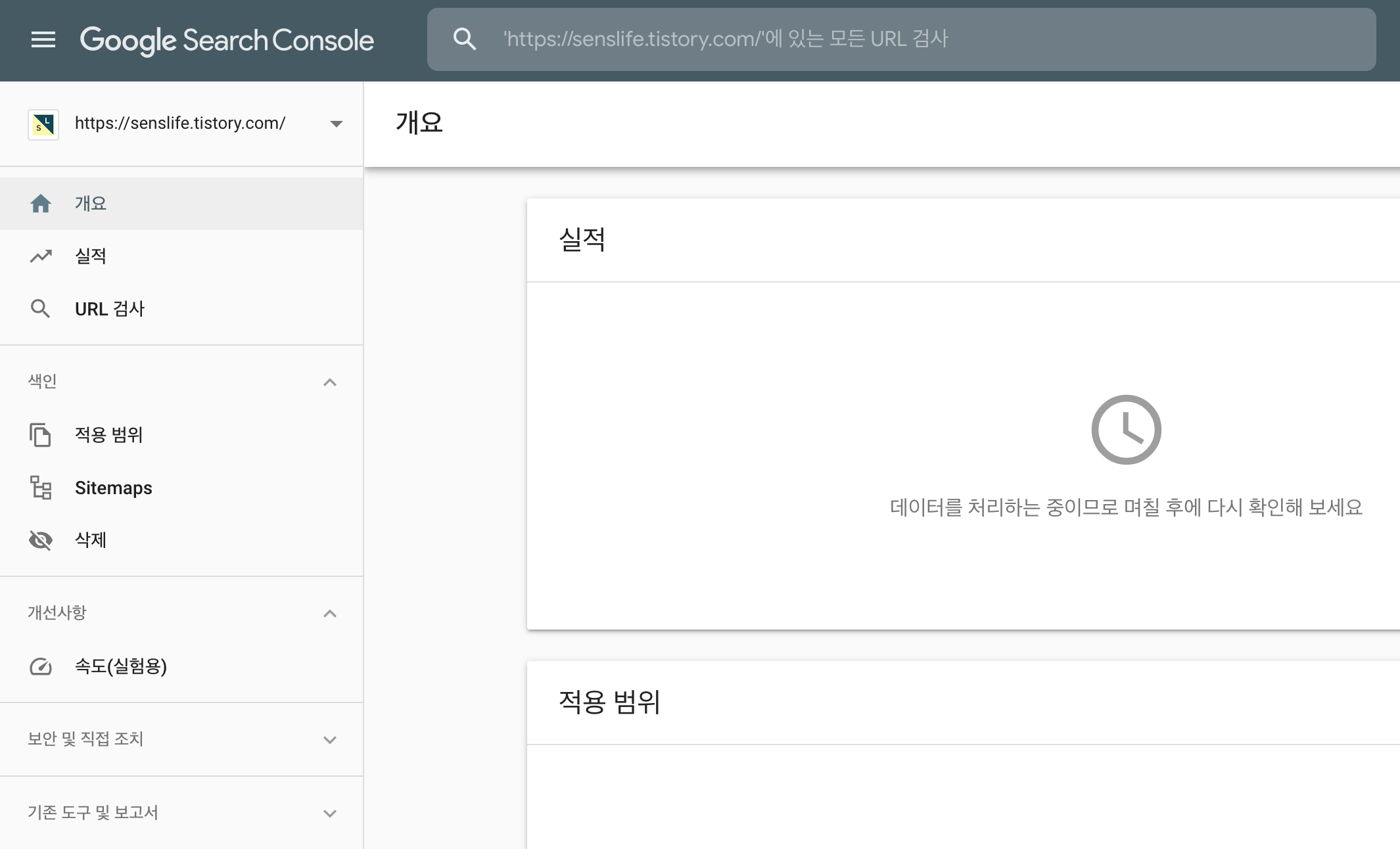Image resolution: width=1400 pixels, height=849 pixels.
Task: Click the magnifier icon beside URL 검사
Action: (x=41, y=309)
